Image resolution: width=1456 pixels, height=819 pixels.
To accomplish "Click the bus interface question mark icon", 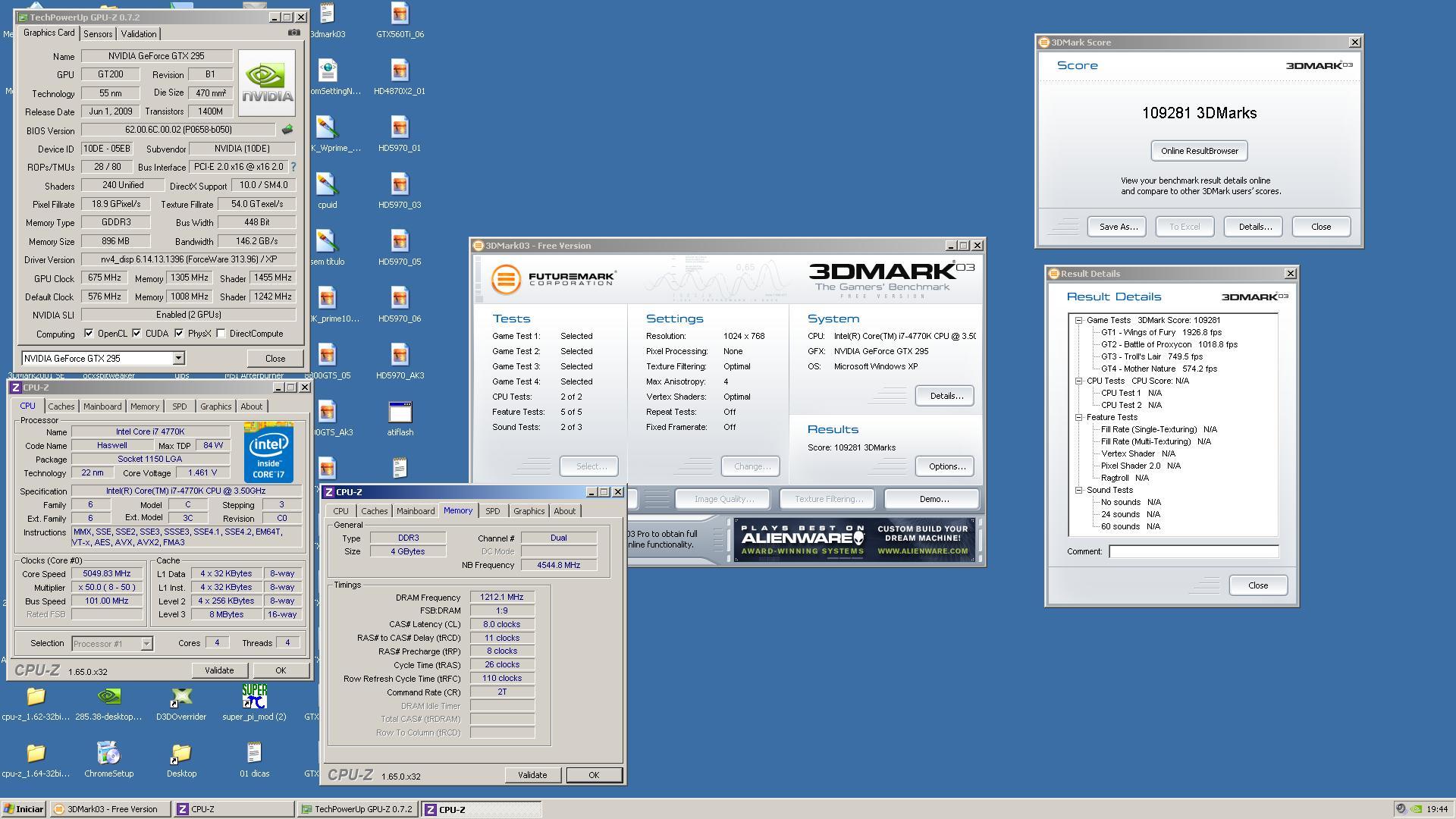I will coord(293,167).
